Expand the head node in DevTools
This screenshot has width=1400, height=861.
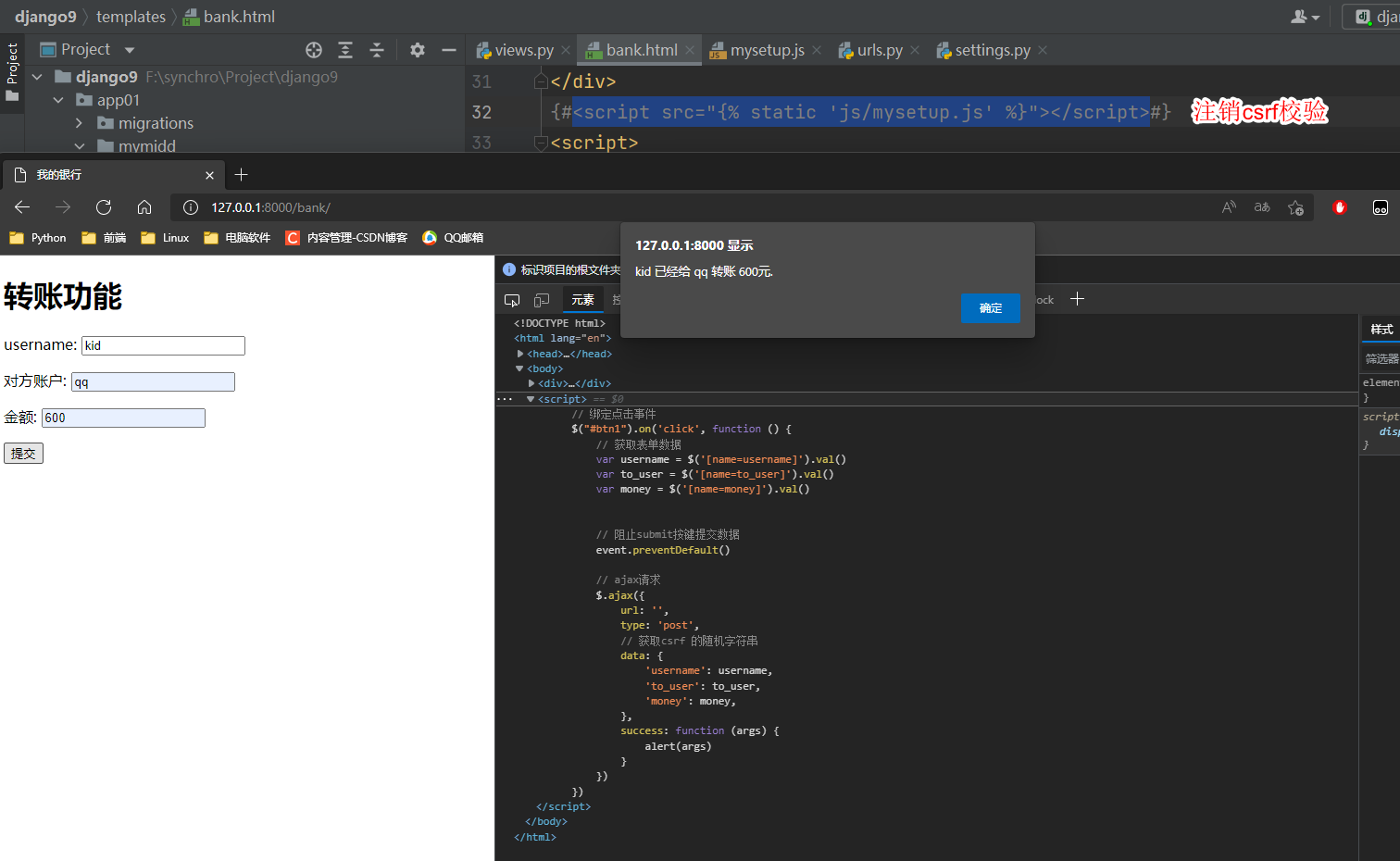pos(520,354)
